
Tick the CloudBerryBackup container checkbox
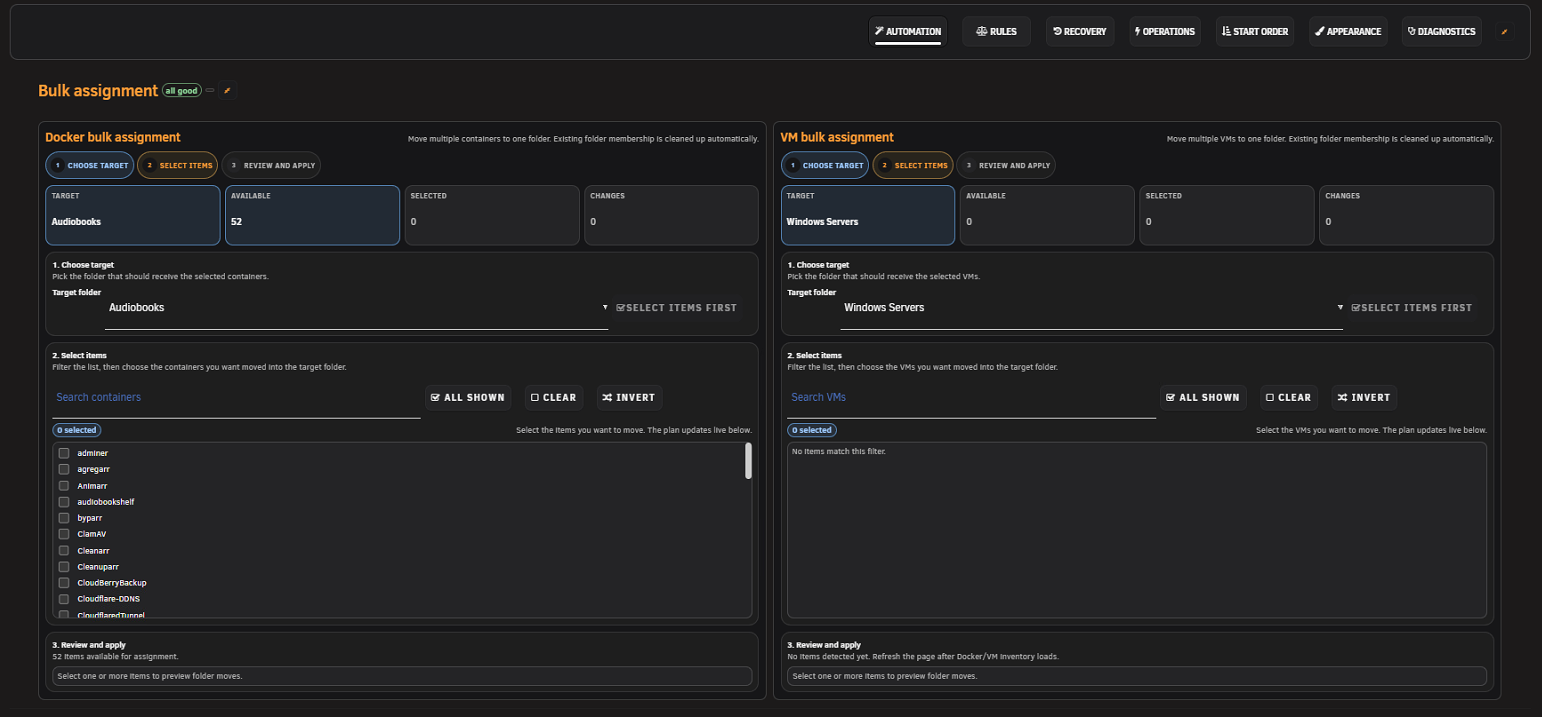(x=64, y=583)
